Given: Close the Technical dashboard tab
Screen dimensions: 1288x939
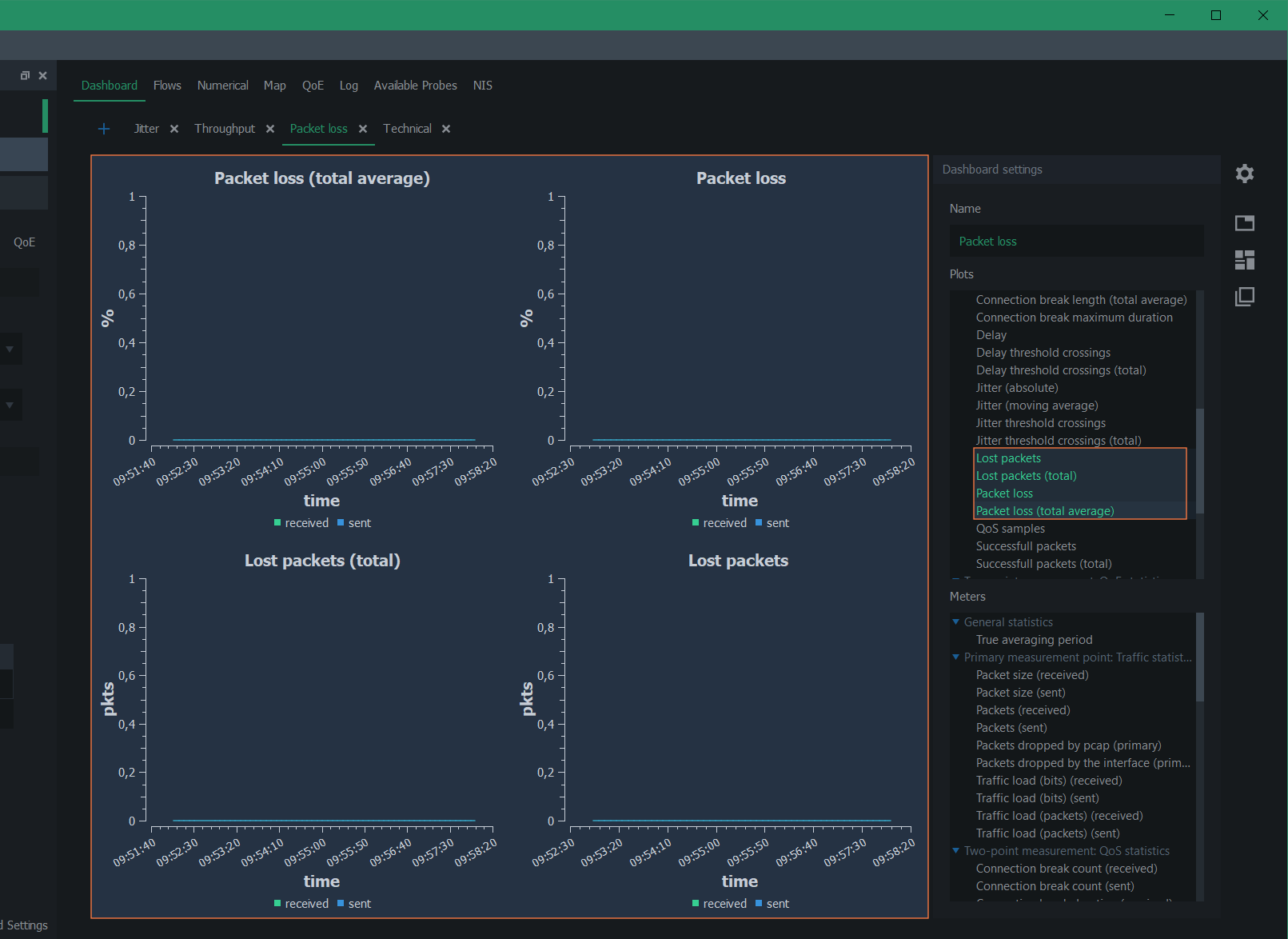Looking at the screenshot, I should pyautogui.click(x=446, y=129).
